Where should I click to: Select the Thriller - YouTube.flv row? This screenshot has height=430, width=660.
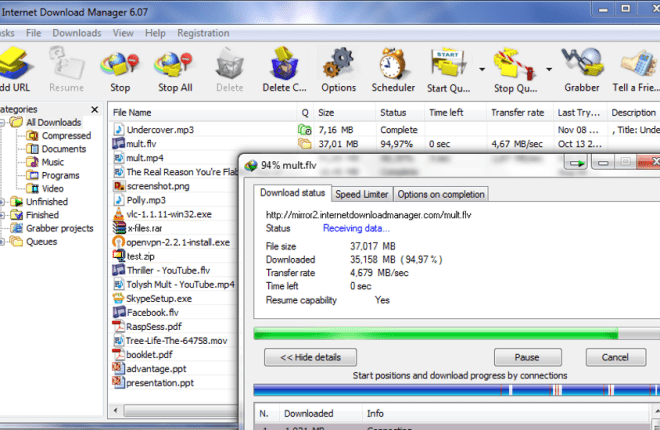(175, 270)
